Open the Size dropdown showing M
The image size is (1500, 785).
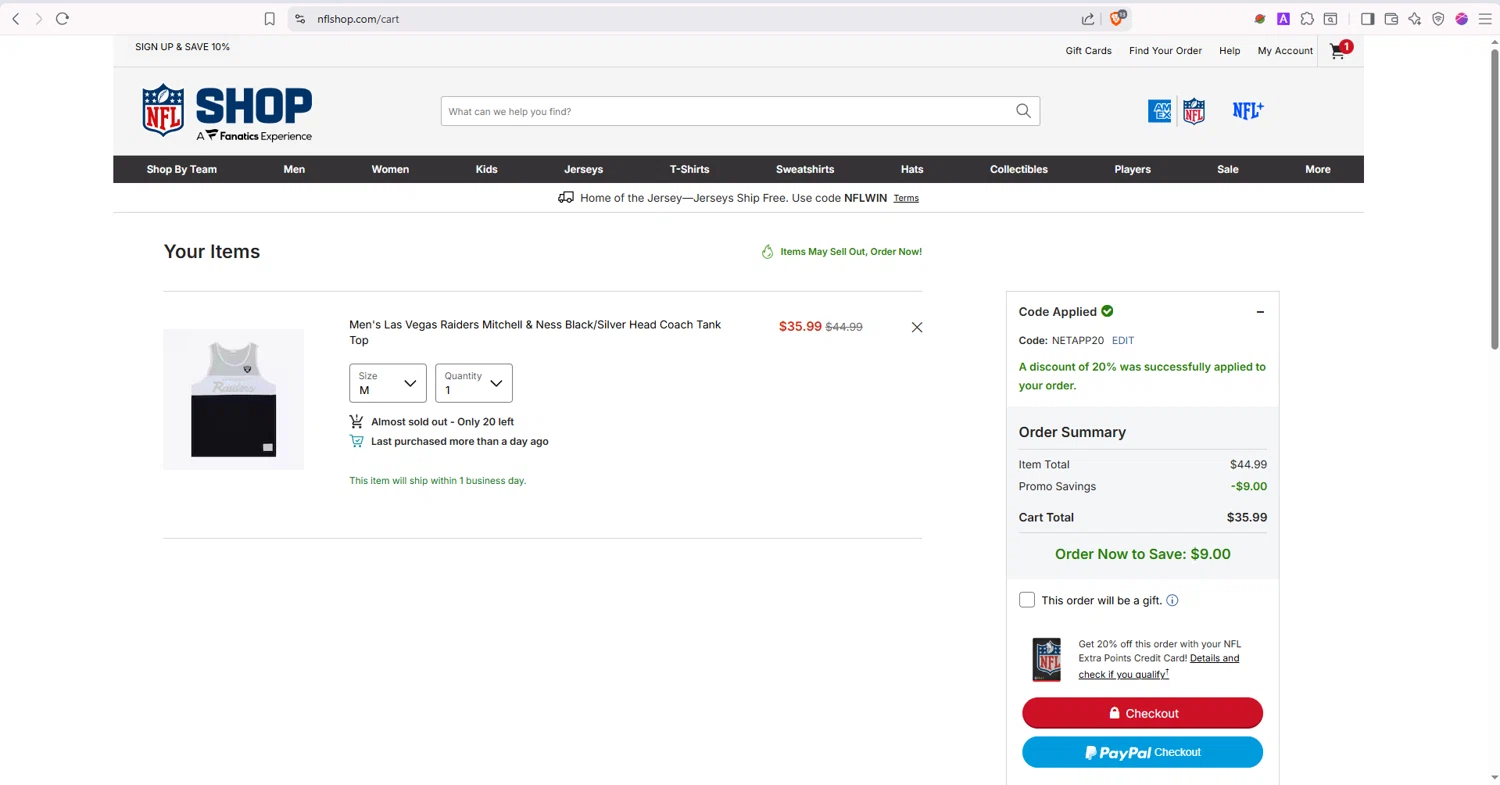(x=388, y=383)
